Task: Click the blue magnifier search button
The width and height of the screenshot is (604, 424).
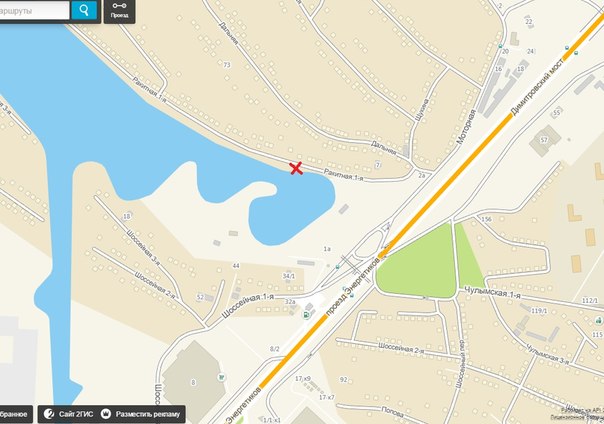Action: 84,10
